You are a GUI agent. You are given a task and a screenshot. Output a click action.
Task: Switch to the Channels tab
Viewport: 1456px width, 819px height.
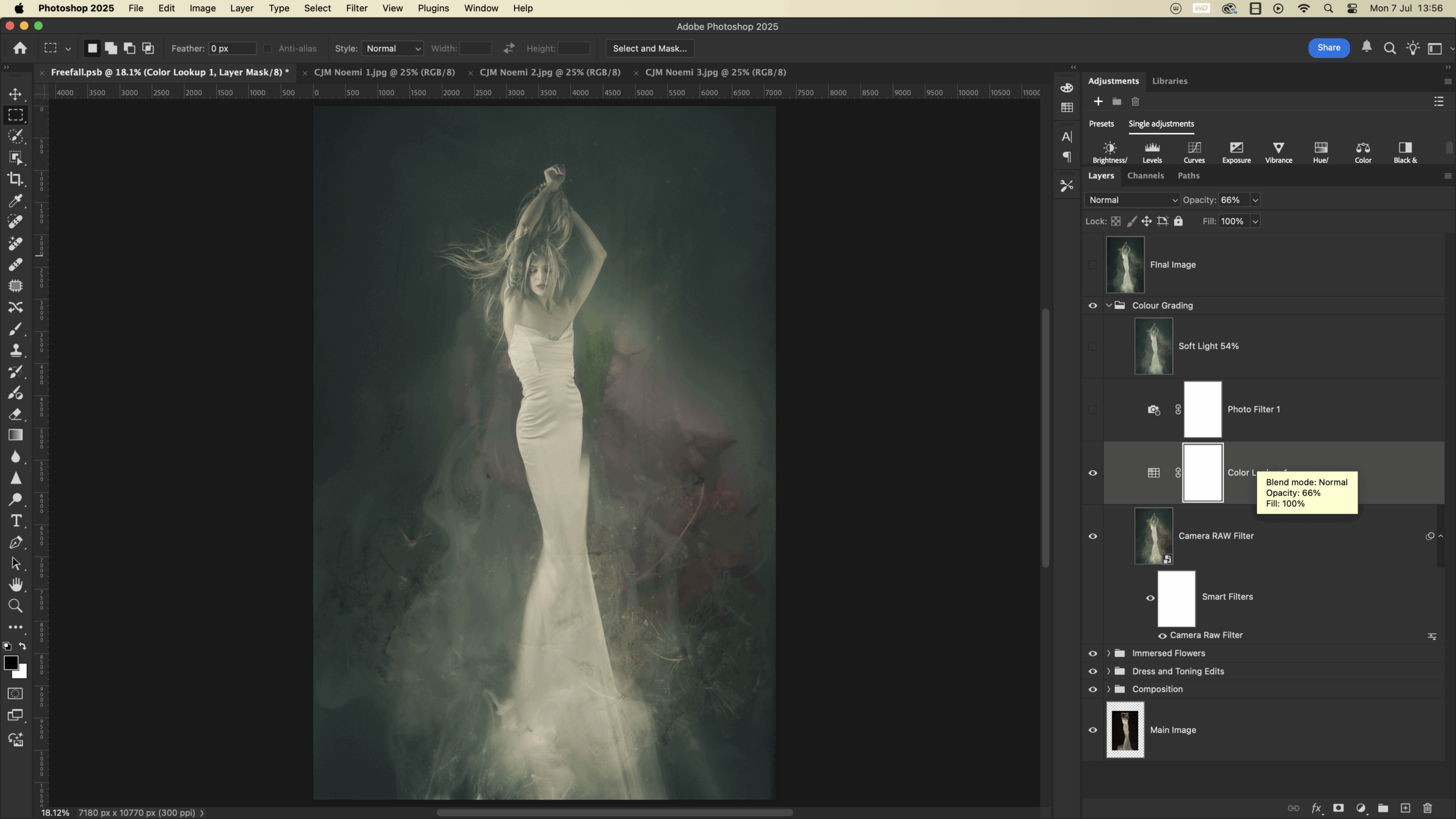click(x=1145, y=176)
